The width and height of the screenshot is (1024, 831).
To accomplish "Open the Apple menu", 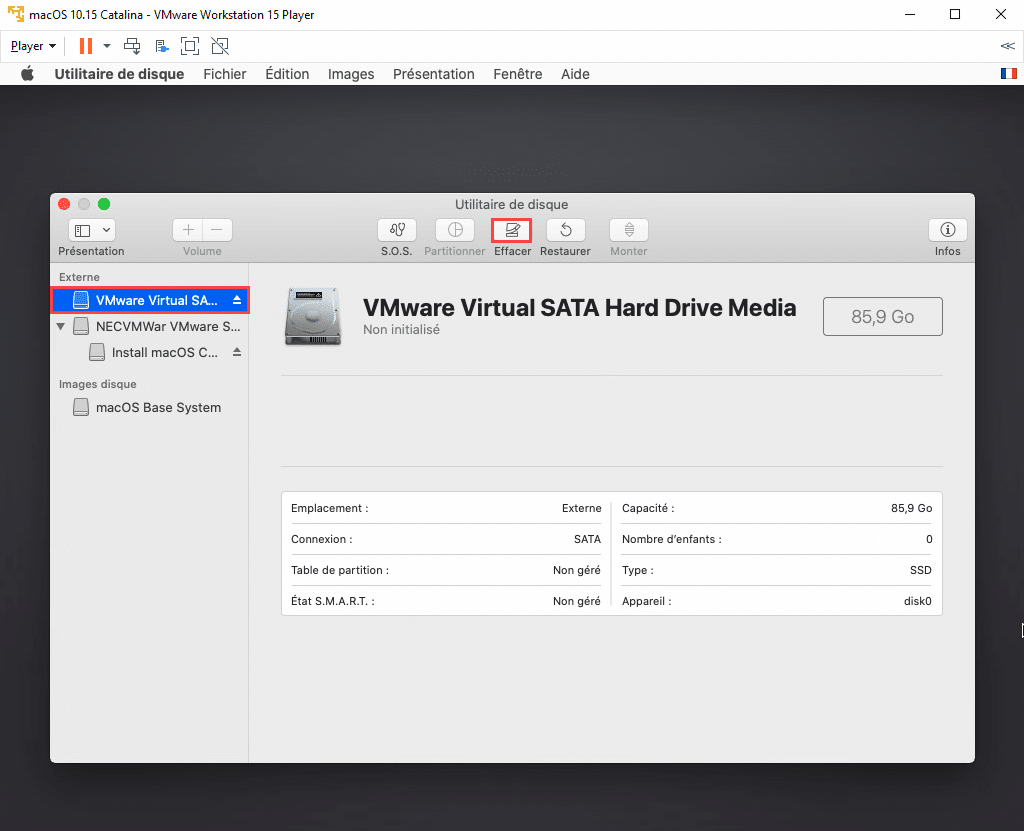I will pos(28,74).
